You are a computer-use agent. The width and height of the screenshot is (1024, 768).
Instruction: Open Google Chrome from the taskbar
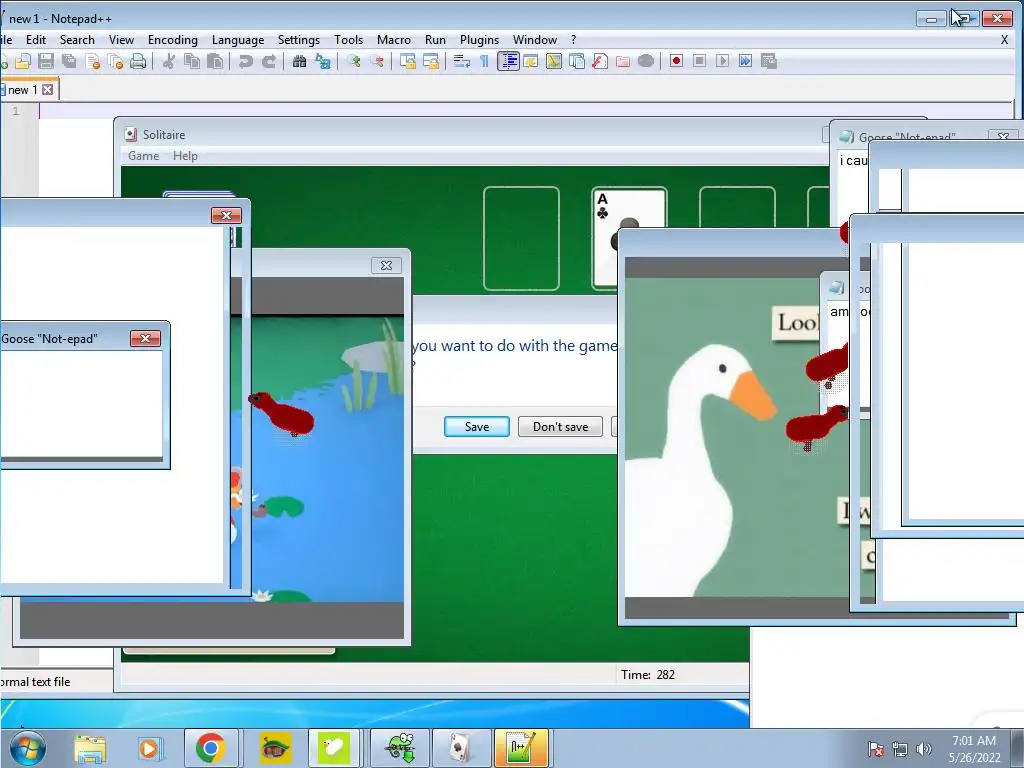pyautogui.click(x=210, y=748)
